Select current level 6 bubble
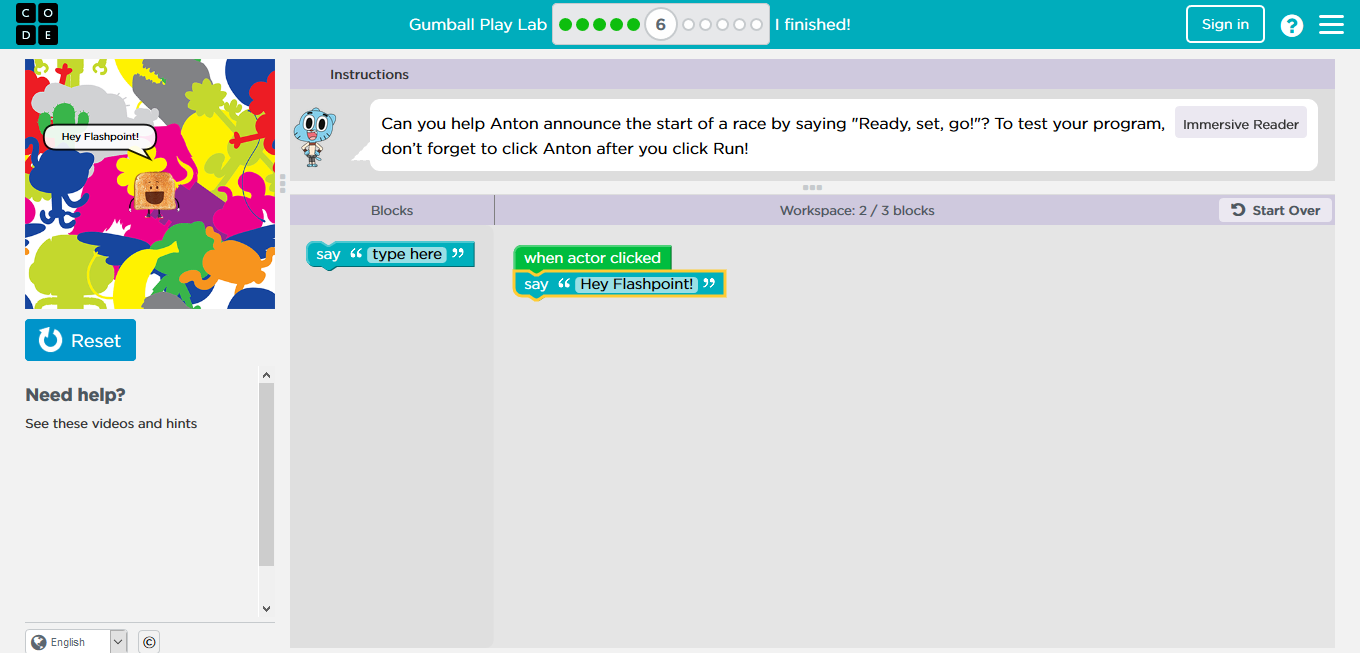The height and width of the screenshot is (653, 1360). coord(660,24)
